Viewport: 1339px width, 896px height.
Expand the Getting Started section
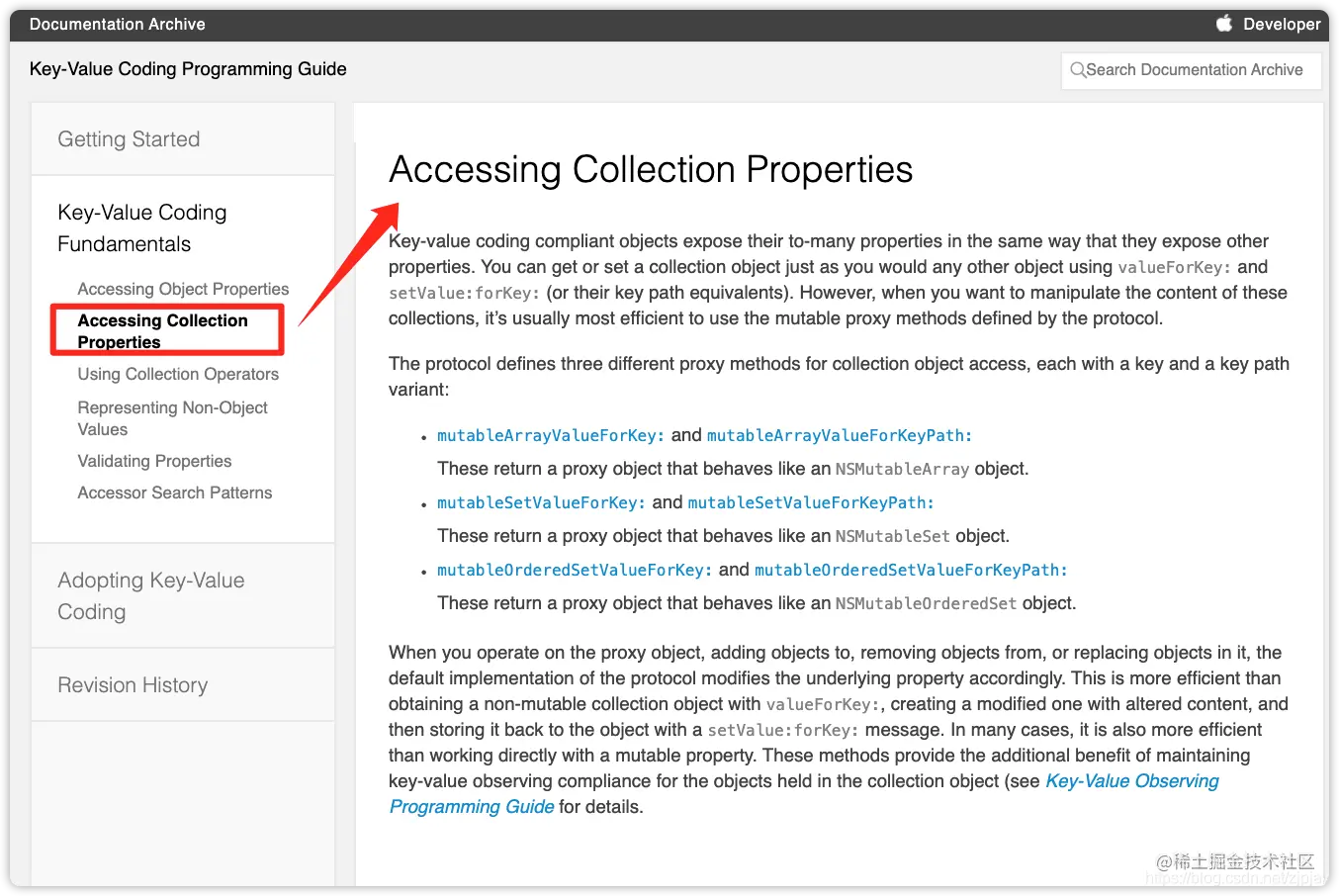click(x=129, y=139)
